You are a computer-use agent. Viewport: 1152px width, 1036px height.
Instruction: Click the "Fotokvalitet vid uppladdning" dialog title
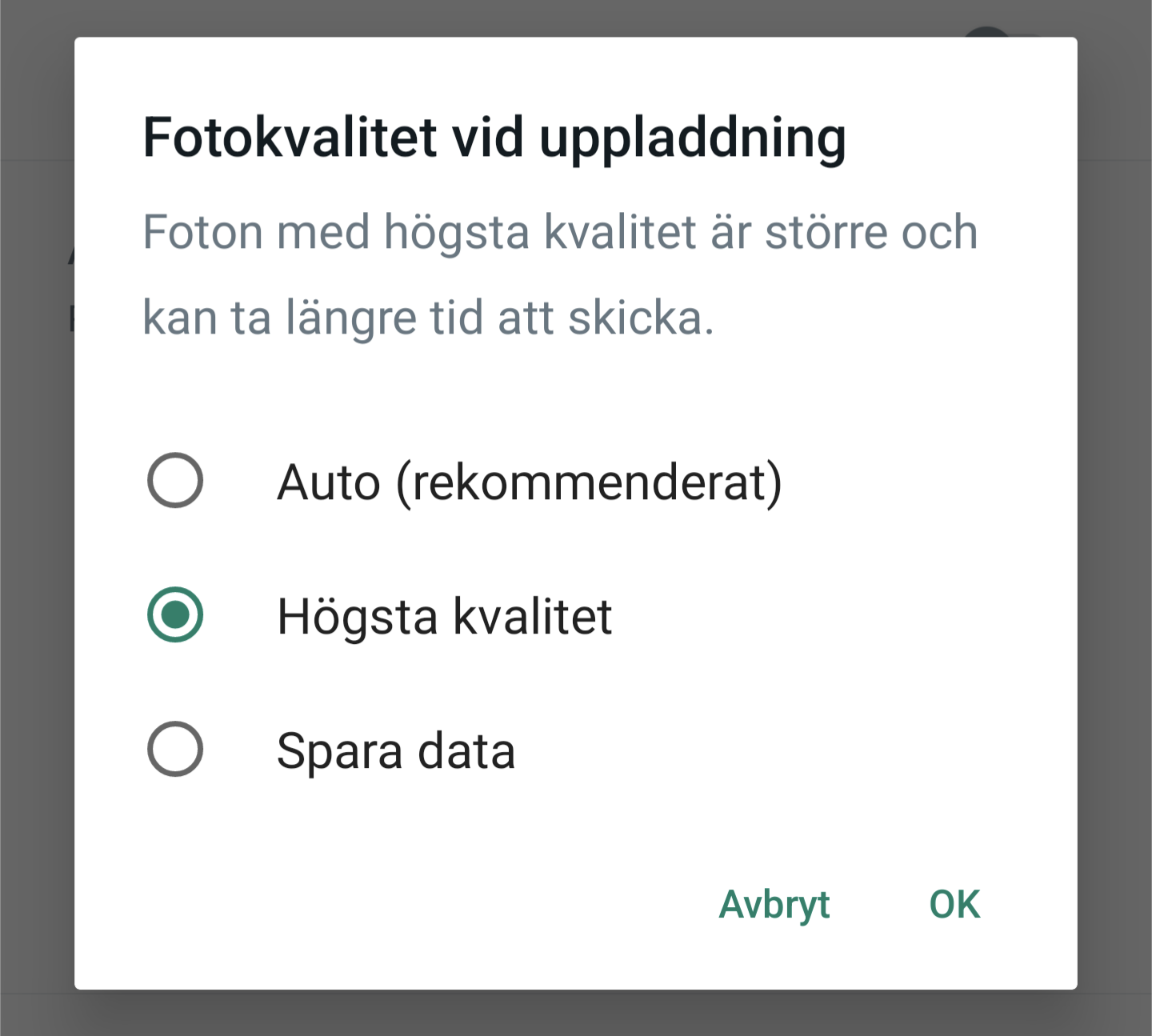pos(494,138)
